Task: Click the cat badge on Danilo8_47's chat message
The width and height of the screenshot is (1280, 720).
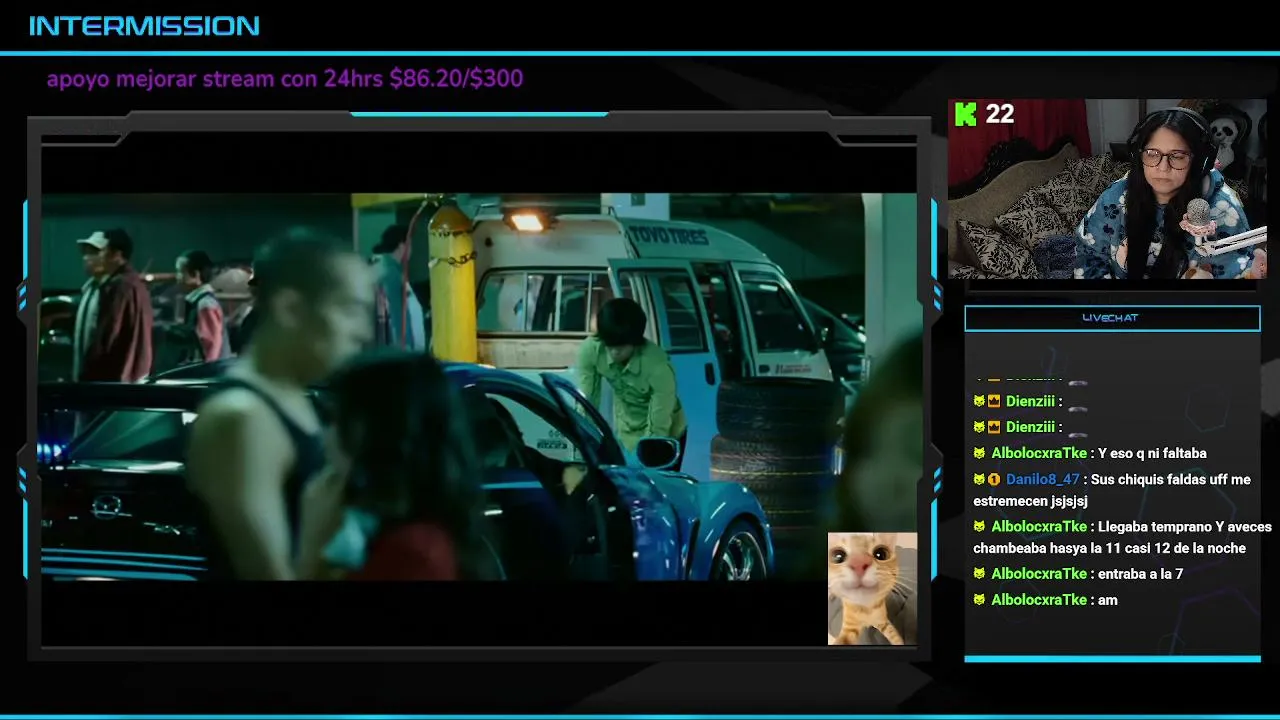Action: click(979, 480)
